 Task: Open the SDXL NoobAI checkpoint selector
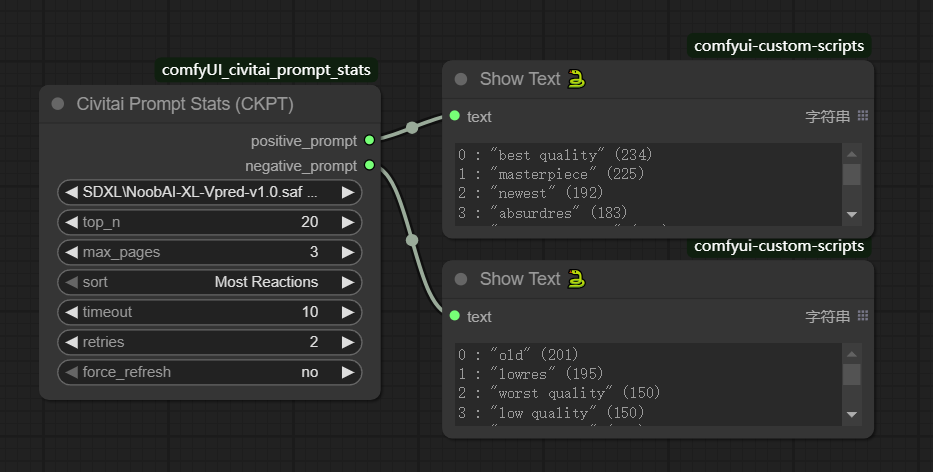pos(209,192)
